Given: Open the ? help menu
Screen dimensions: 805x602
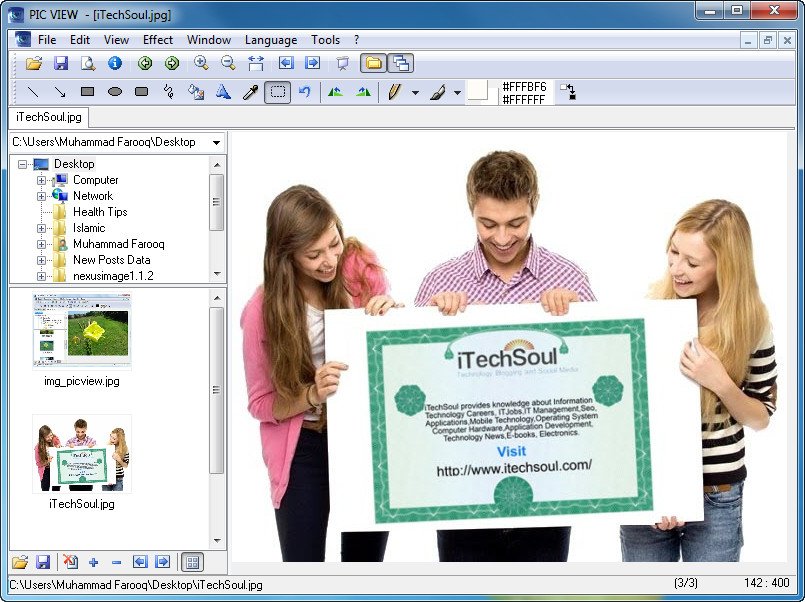Looking at the screenshot, I should [357, 40].
